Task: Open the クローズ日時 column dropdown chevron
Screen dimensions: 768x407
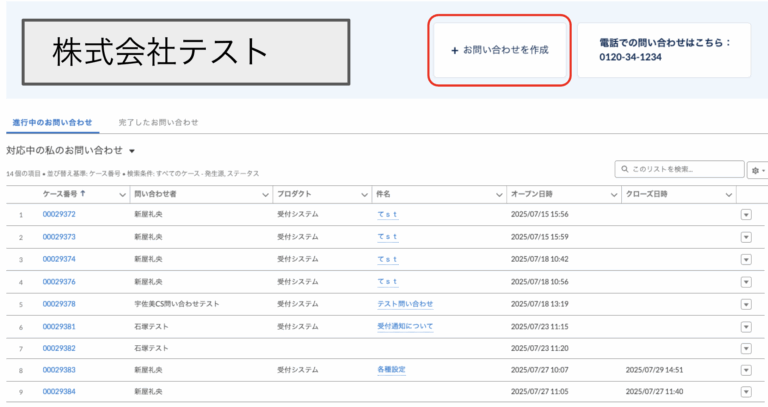Action: click(728, 194)
